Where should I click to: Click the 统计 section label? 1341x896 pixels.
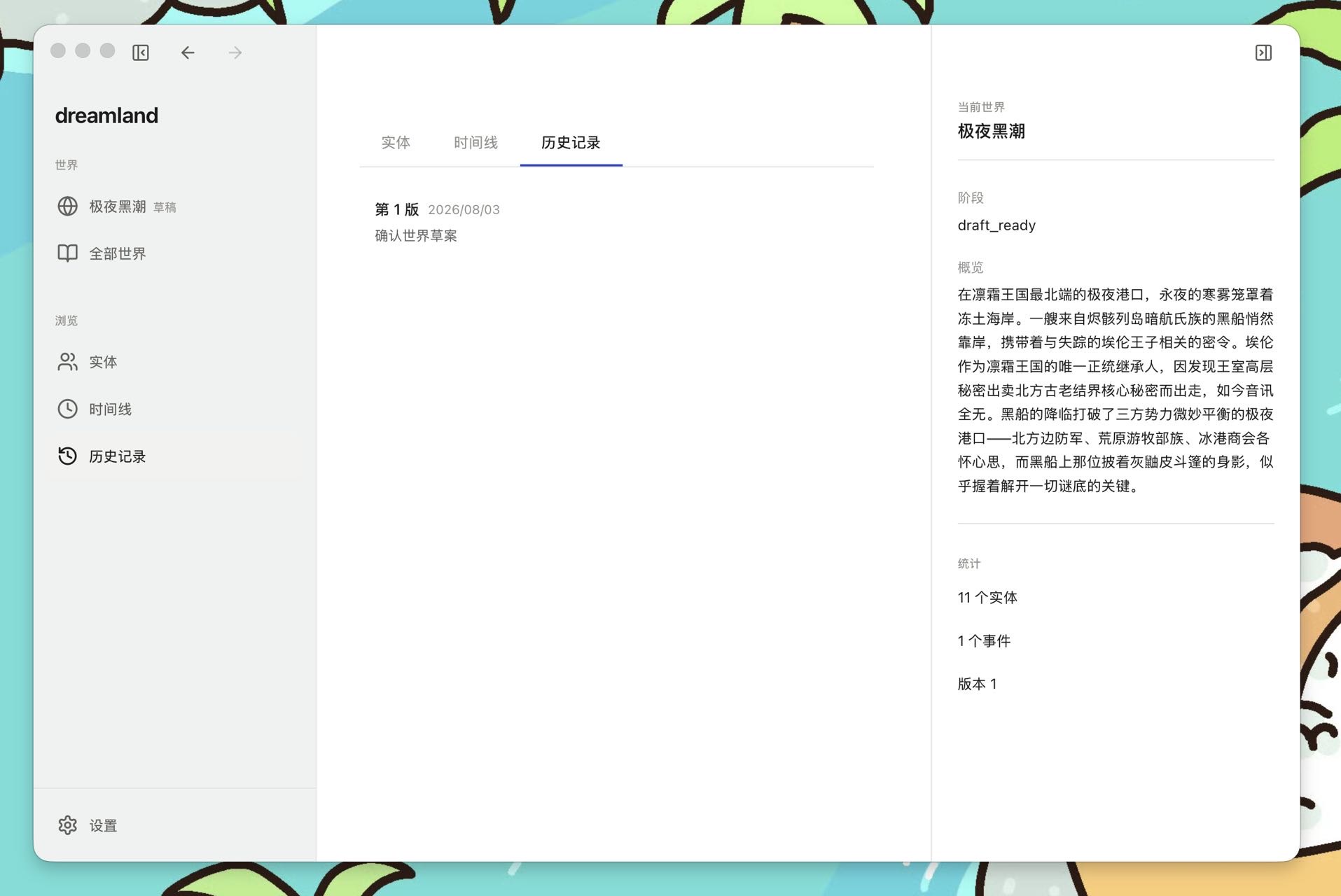(x=969, y=563)
